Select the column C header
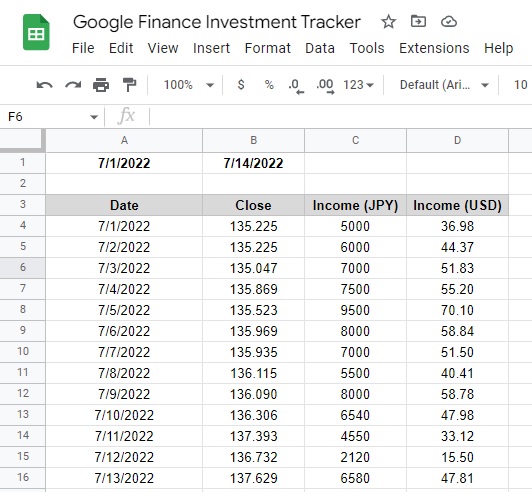This screenshot has height=492, width=532. [x=355, y=140]
